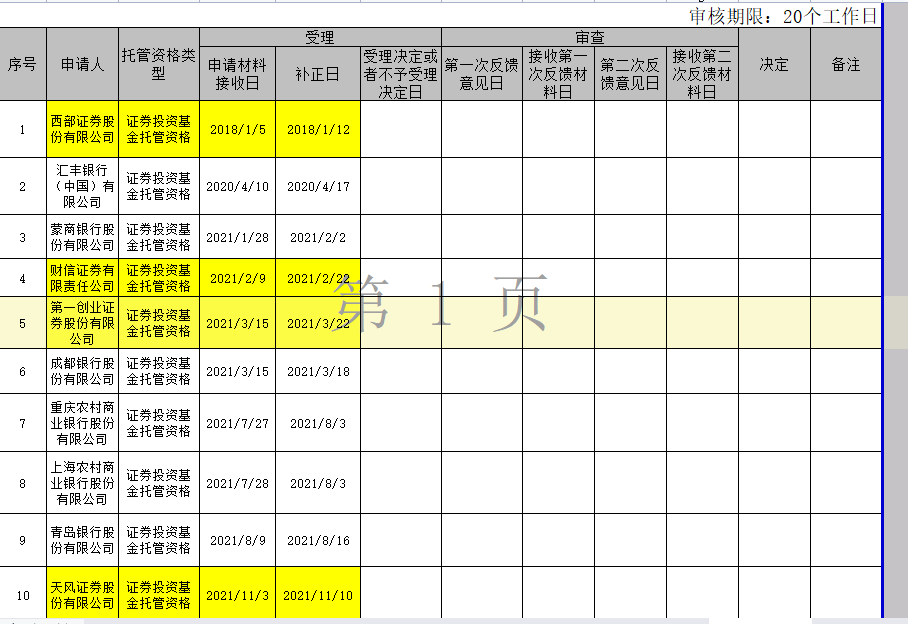Select the "接收第二次反馈材料日" header cell

[x=702, y=74]
